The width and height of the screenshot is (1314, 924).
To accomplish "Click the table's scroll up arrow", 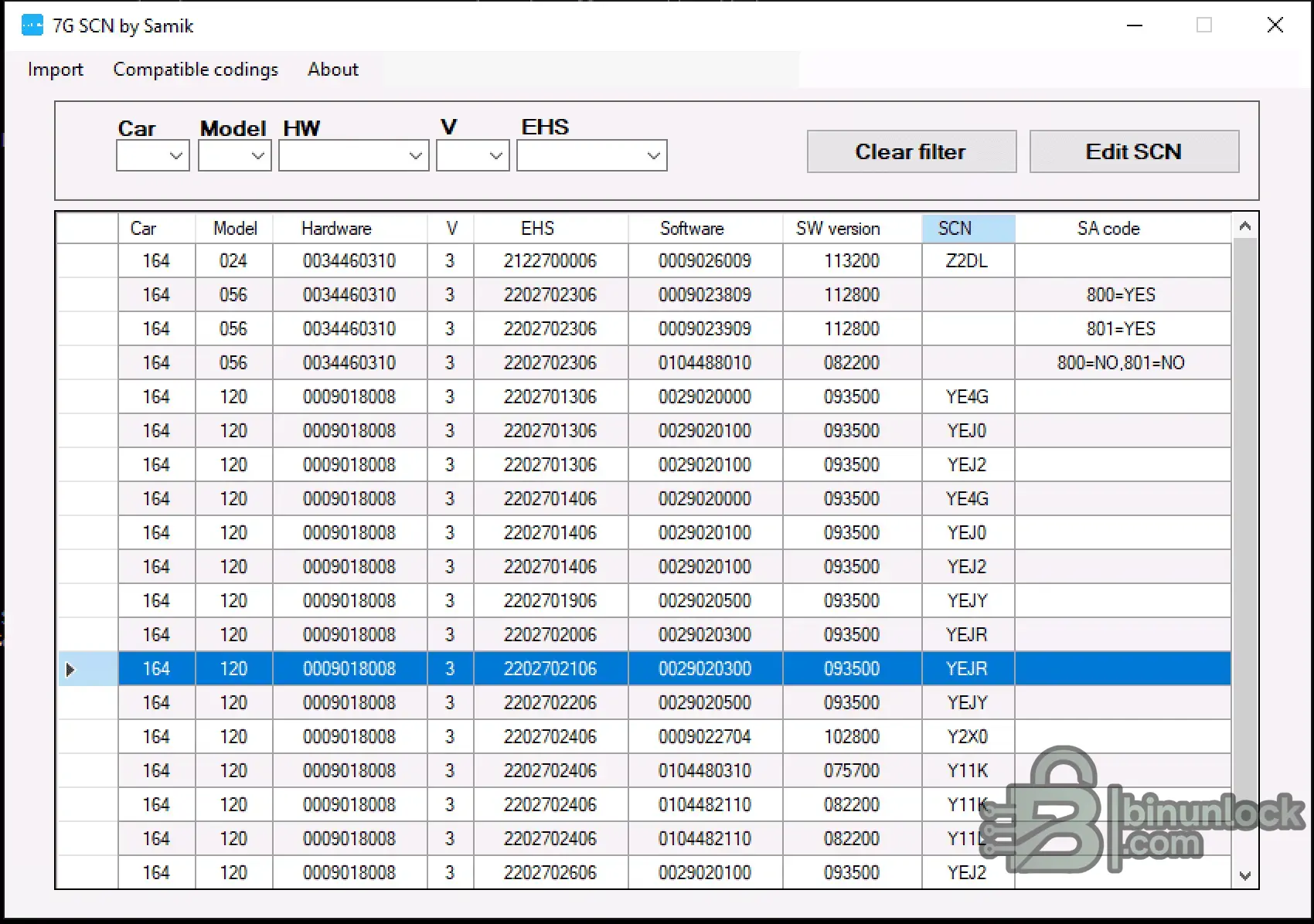I will point(1244,226).
